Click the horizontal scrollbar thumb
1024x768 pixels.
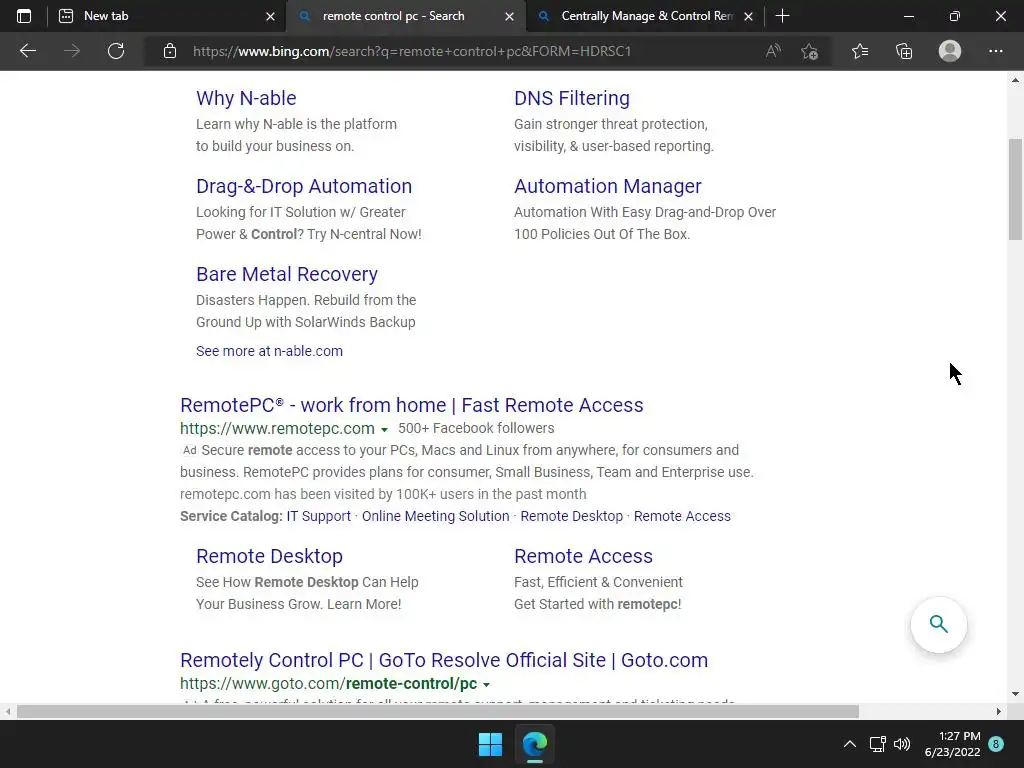(438, 711)
